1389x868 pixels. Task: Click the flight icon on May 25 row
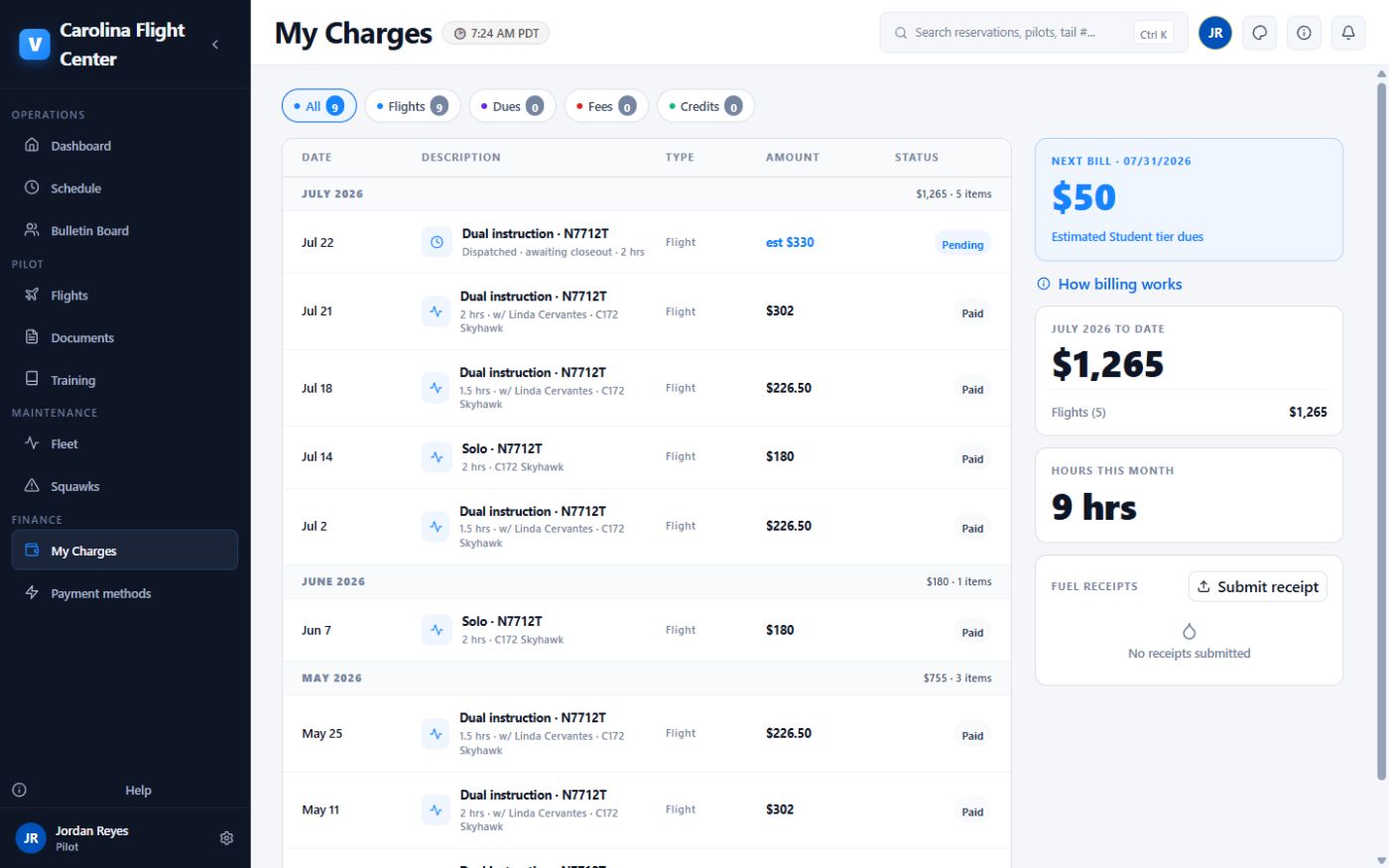tap(436, 734)
